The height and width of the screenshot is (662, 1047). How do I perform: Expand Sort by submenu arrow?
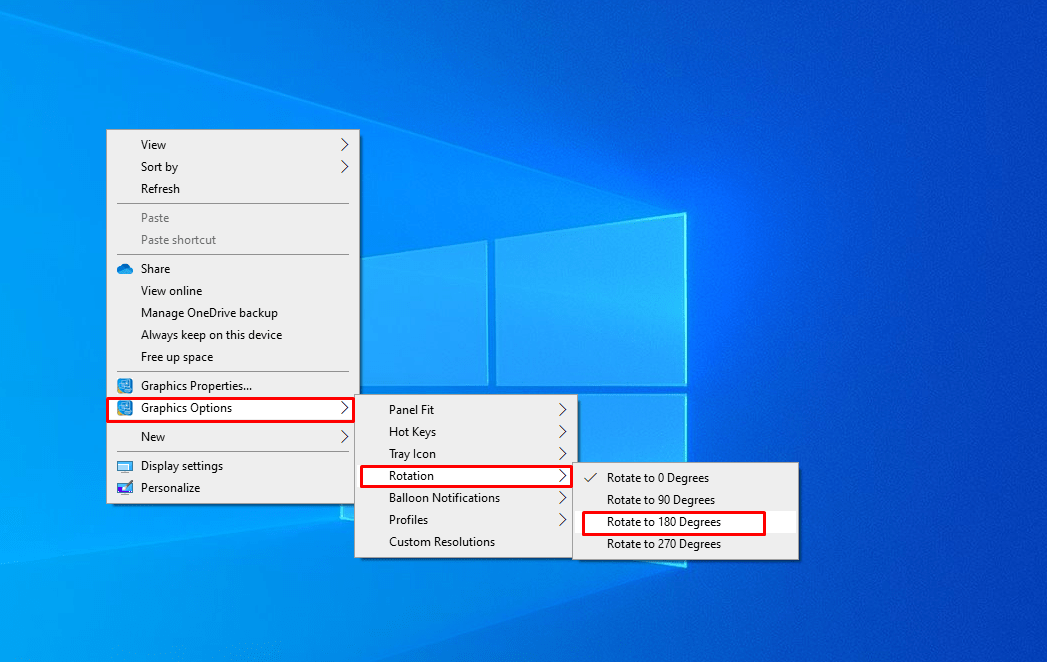(345, 166)
